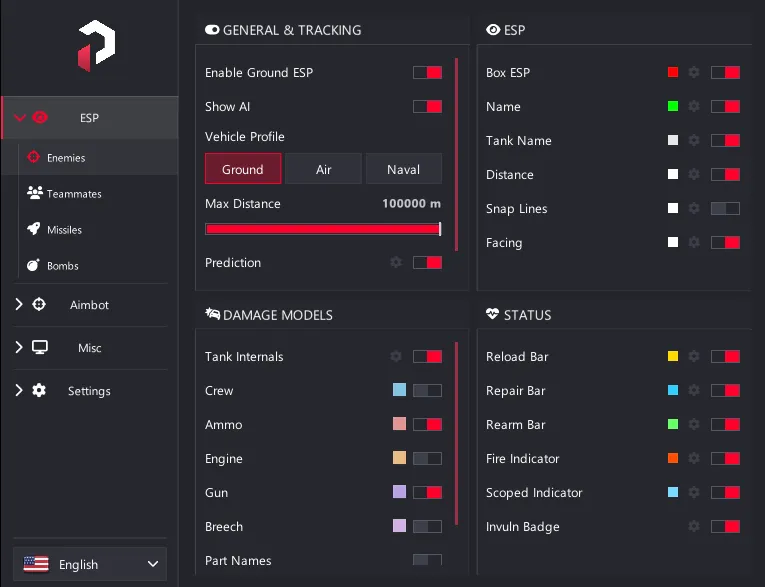Open the English language dropdown
The height and width of the screenshot is (587, 765).
pos(90,564)
